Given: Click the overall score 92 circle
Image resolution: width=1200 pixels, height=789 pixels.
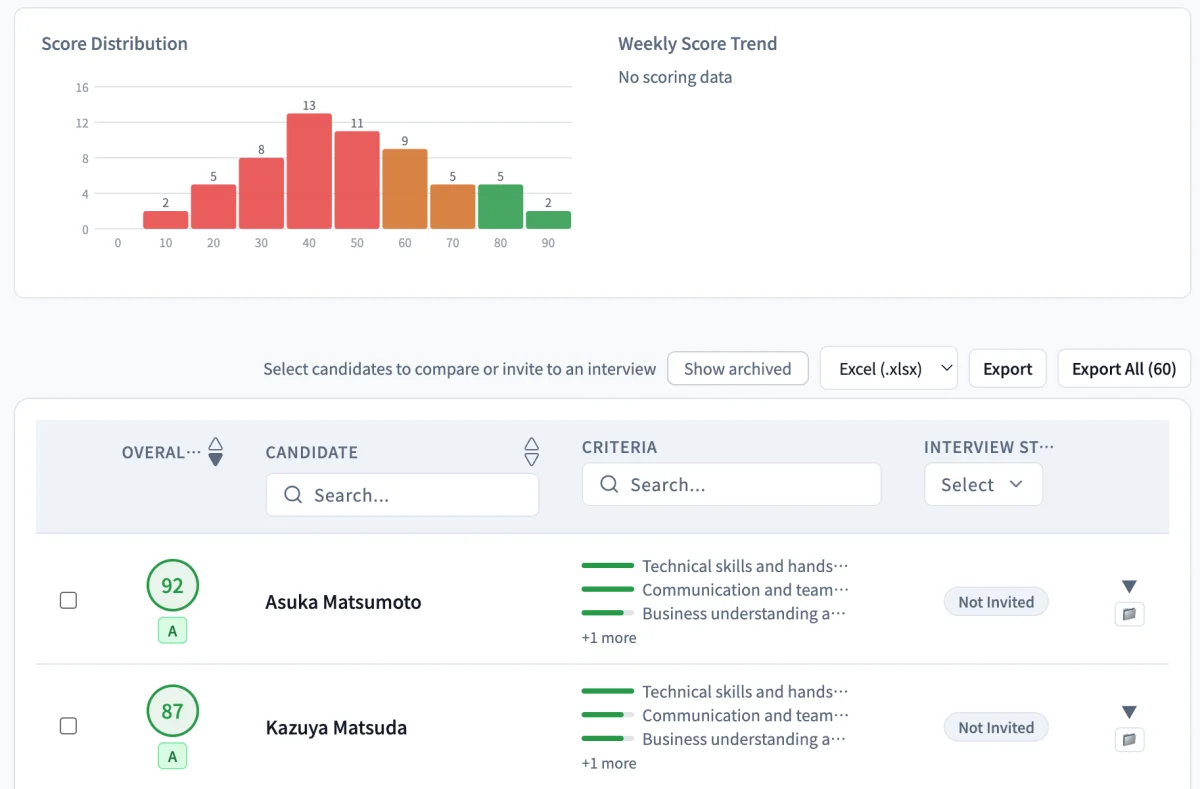Looking at the screenshot, I should point(173,586).
